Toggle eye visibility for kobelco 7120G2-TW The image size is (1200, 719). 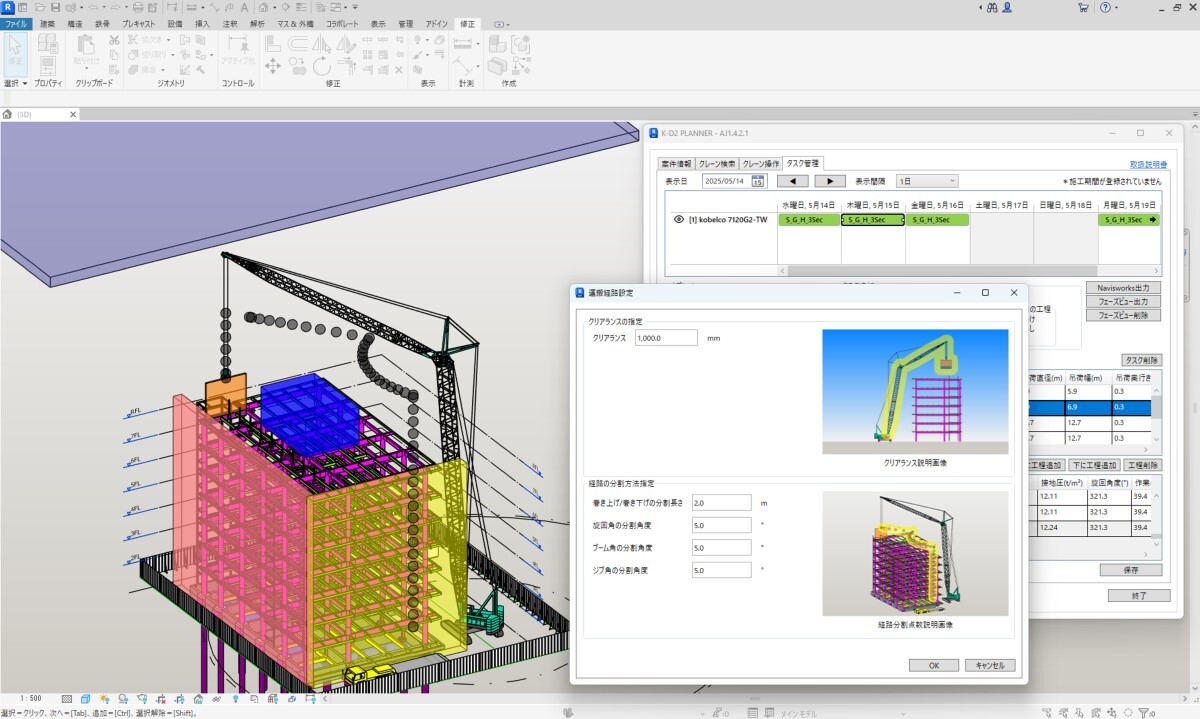(x=679, y=219)
